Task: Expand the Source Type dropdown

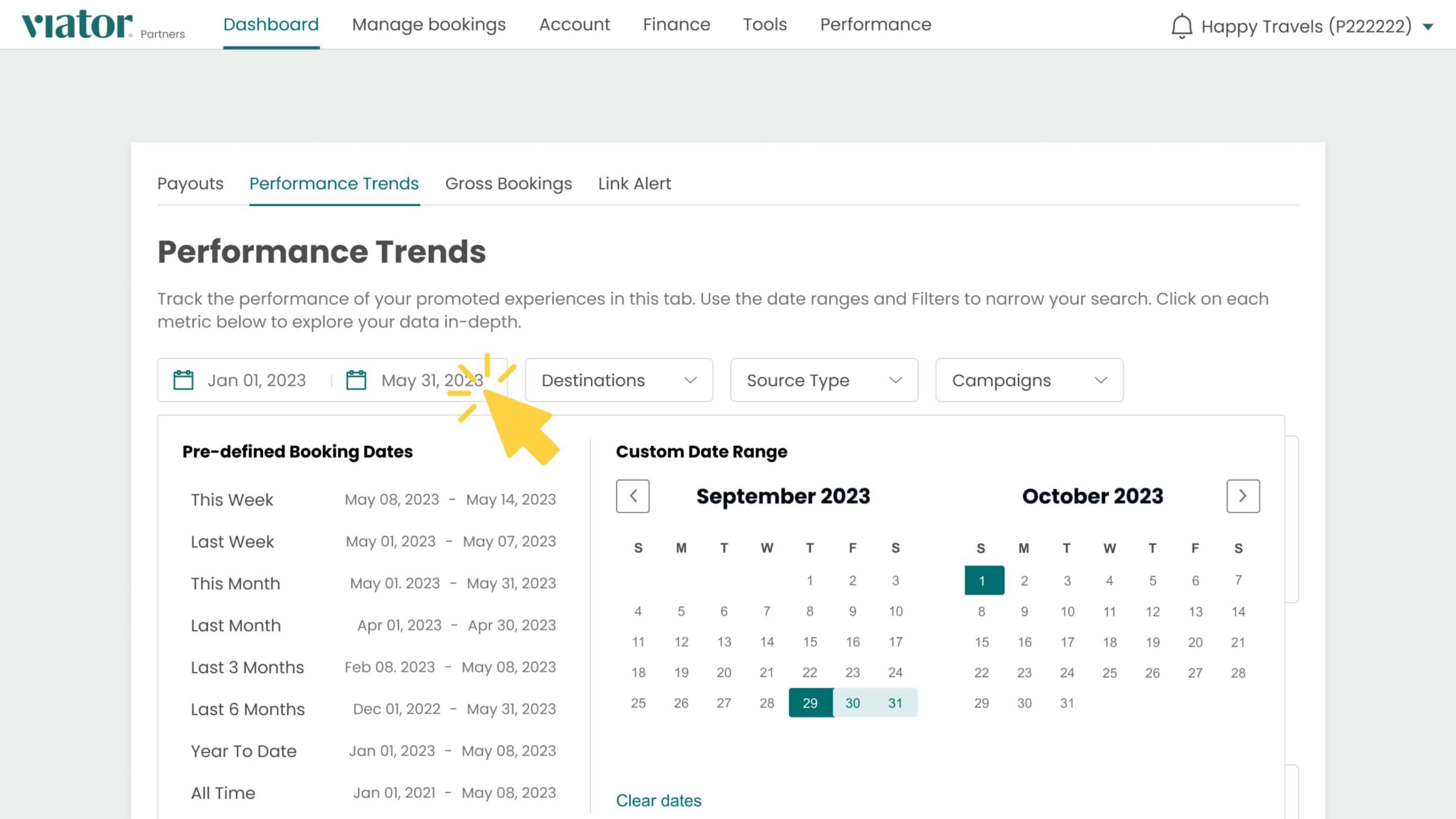Action: pyautogui.click(x=824, y=380)
